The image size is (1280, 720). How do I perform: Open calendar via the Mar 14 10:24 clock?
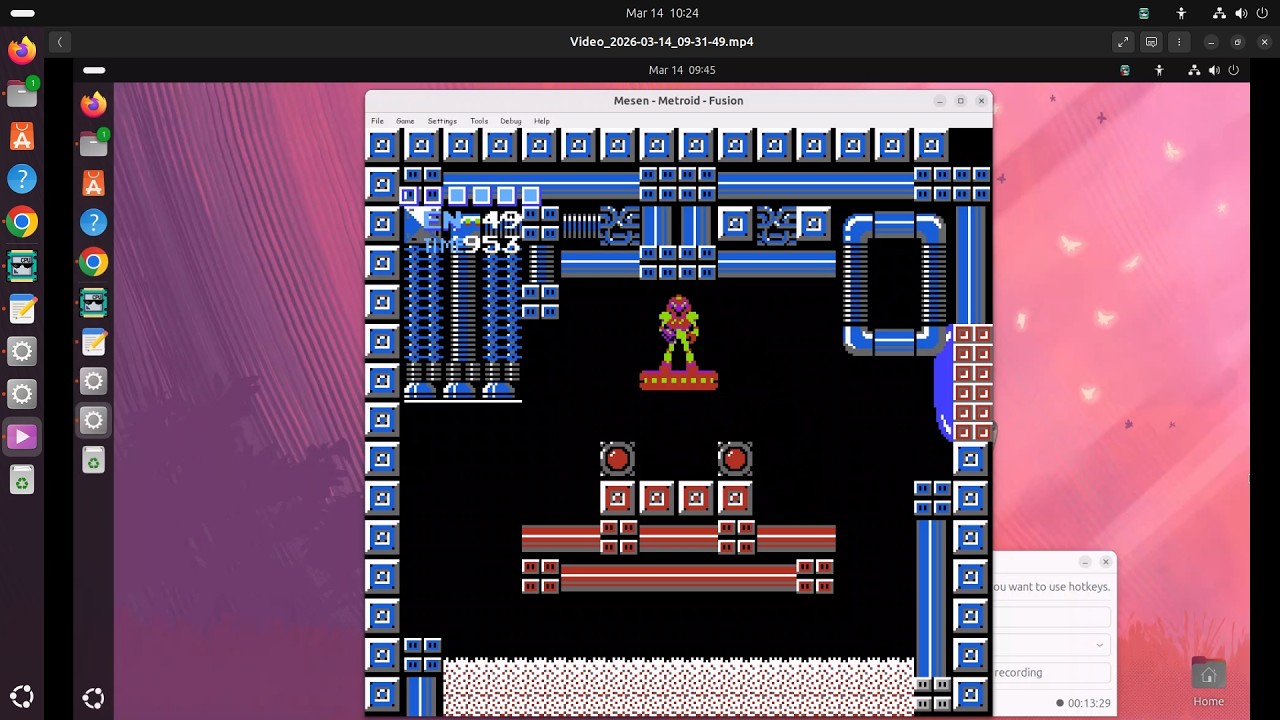[x=662, y=13]
